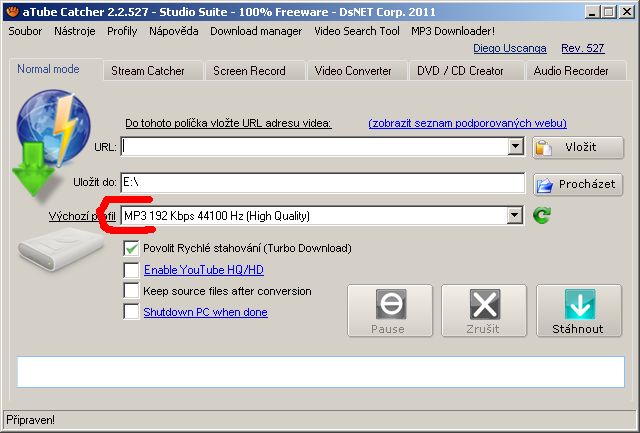Image resolution: width=640 pixels, height=433 pixels.
Task: Expand the URL history dropdown arrow
Action: (x=516, y=147)
